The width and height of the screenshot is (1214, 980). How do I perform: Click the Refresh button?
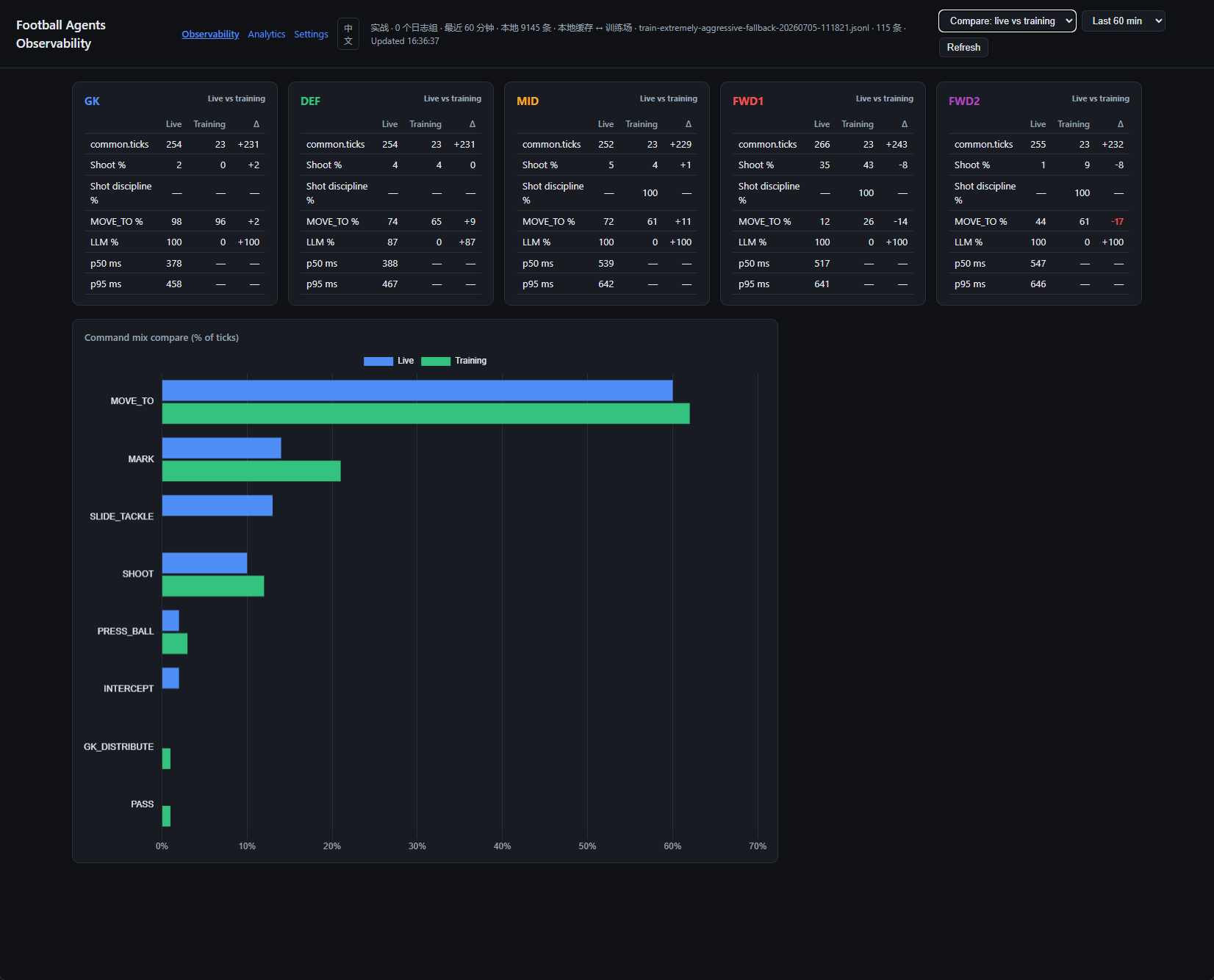tap(963, 47)
